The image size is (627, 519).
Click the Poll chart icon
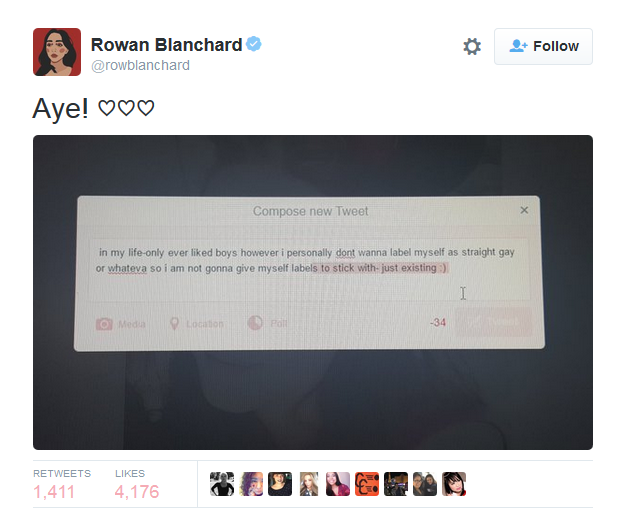[x=255, y=323]
